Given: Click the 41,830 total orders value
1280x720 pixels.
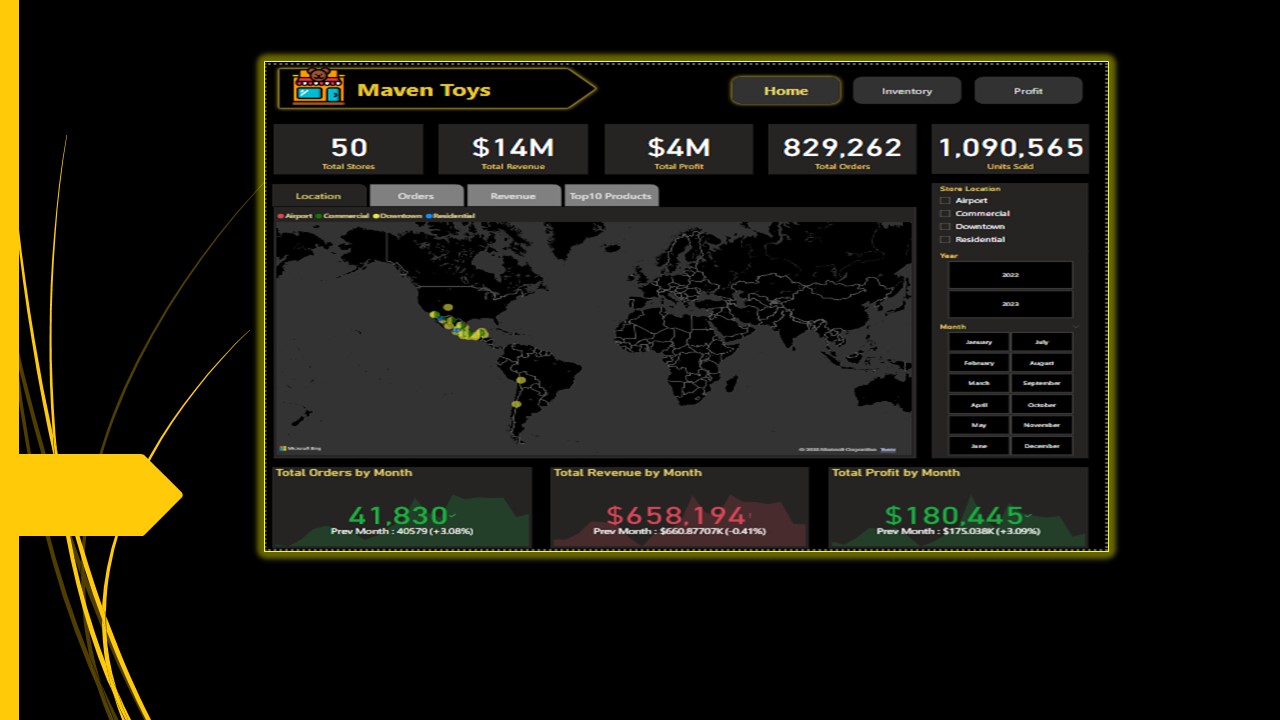Looking at the screenshot, I should (x=398, y=515).
